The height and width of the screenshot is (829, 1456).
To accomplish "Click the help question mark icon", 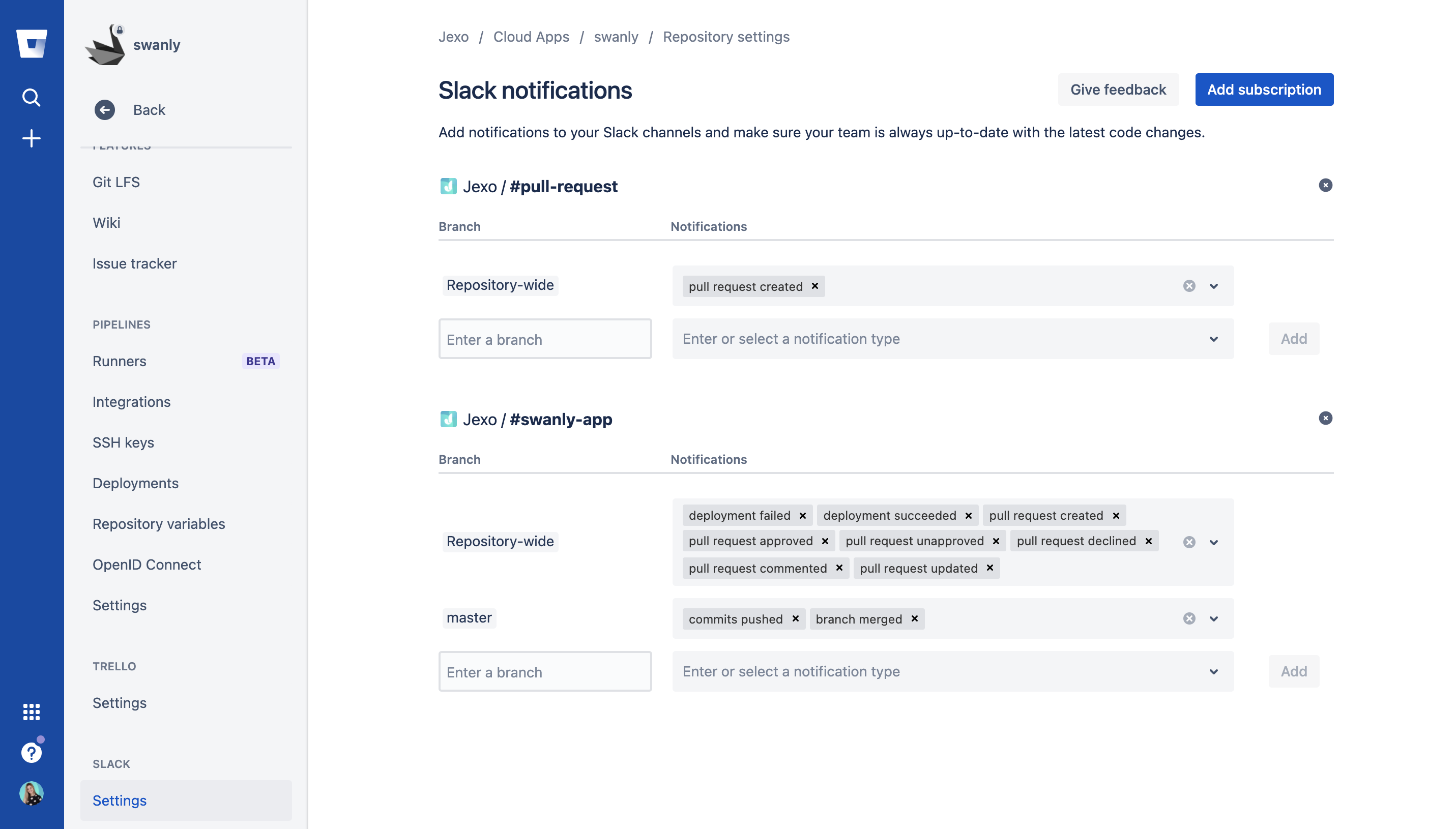I will [32, 752].
